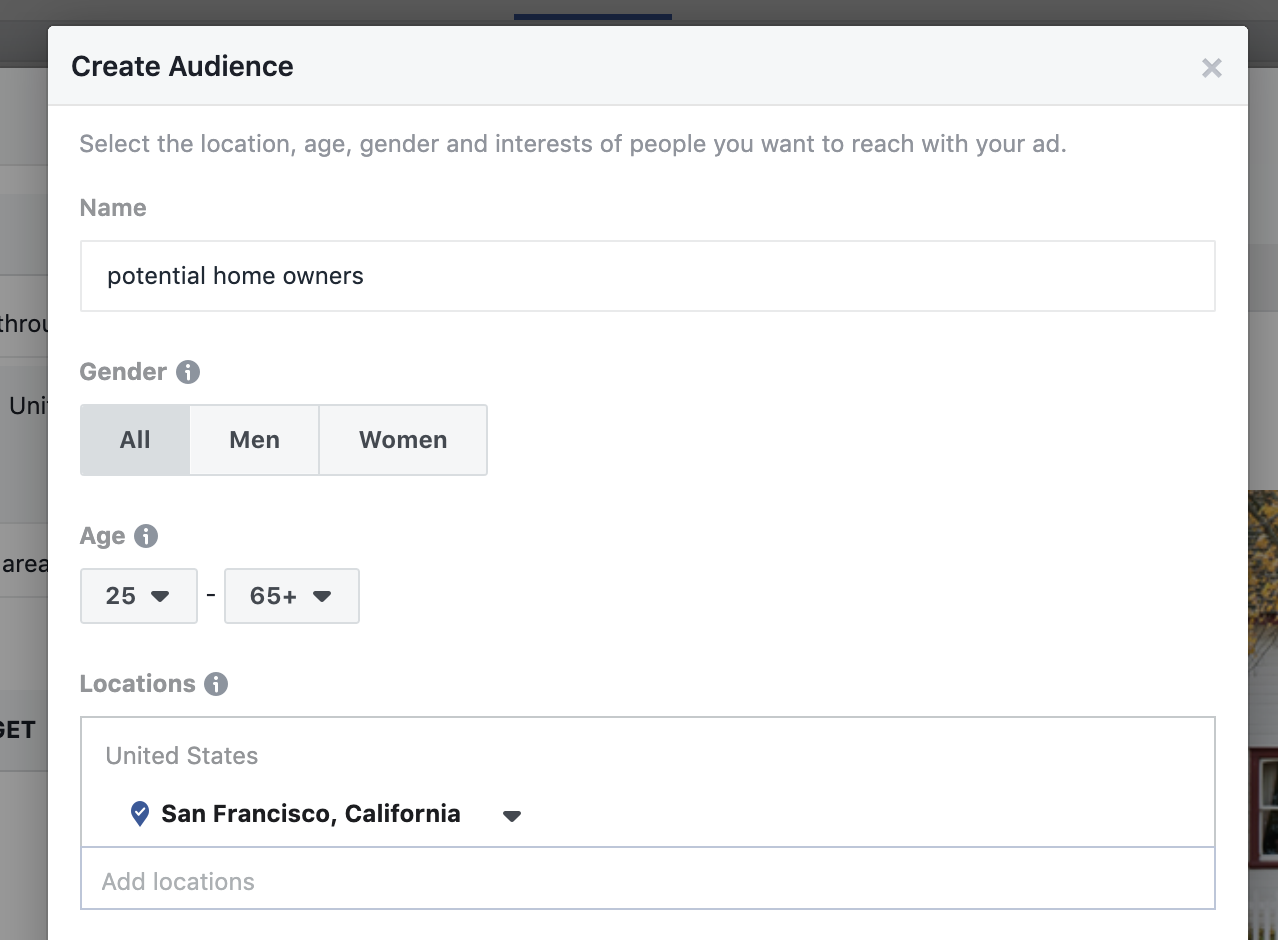Open the maximum age dropdown showing 65+
1278x940 pixels.
291,596
